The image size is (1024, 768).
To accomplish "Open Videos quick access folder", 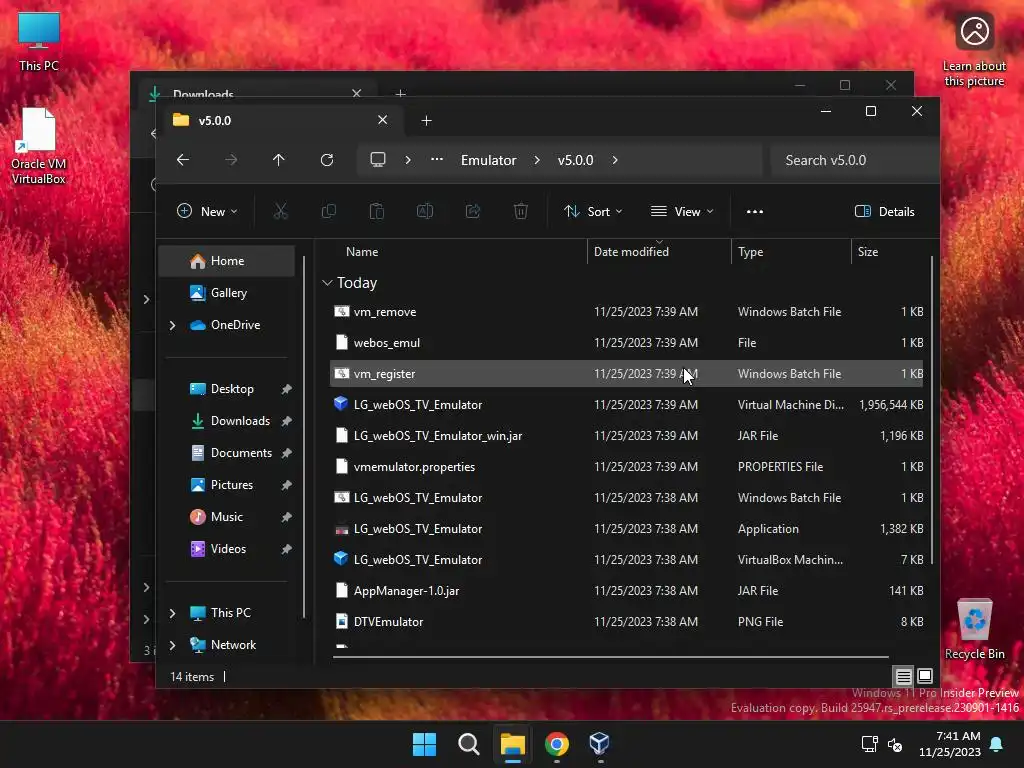I will 227,549.
